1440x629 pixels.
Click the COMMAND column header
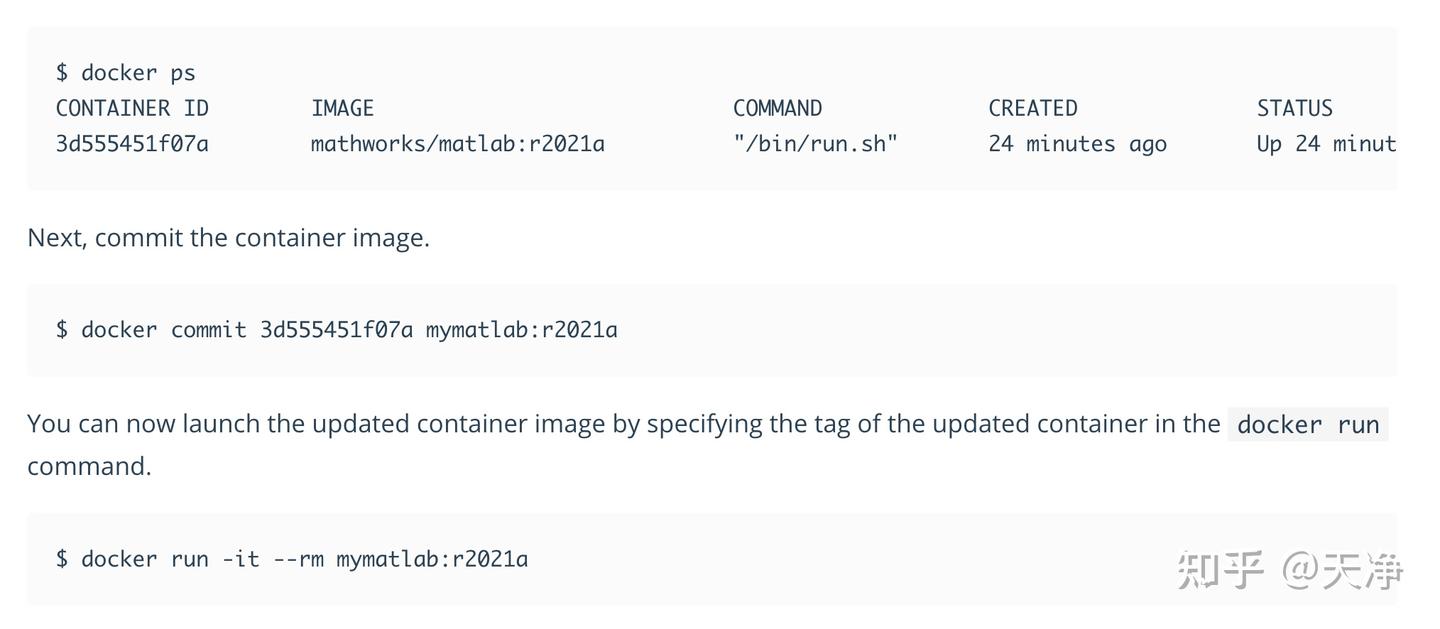[777, 108]
